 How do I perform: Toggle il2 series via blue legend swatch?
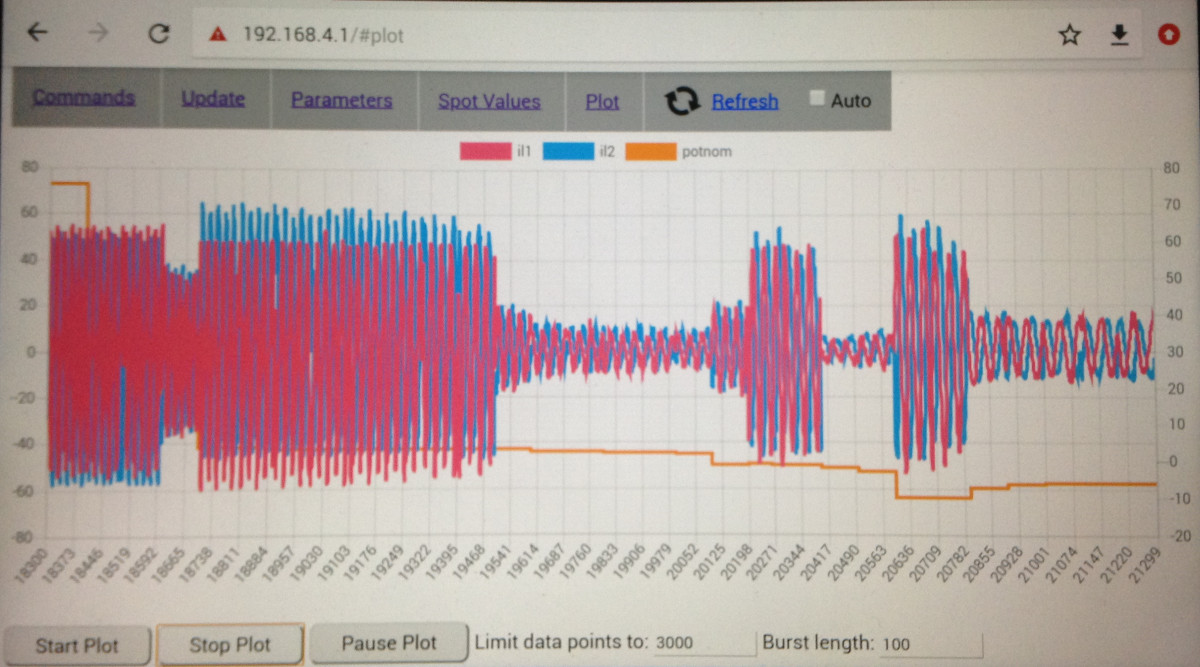(x=568, y=152)
